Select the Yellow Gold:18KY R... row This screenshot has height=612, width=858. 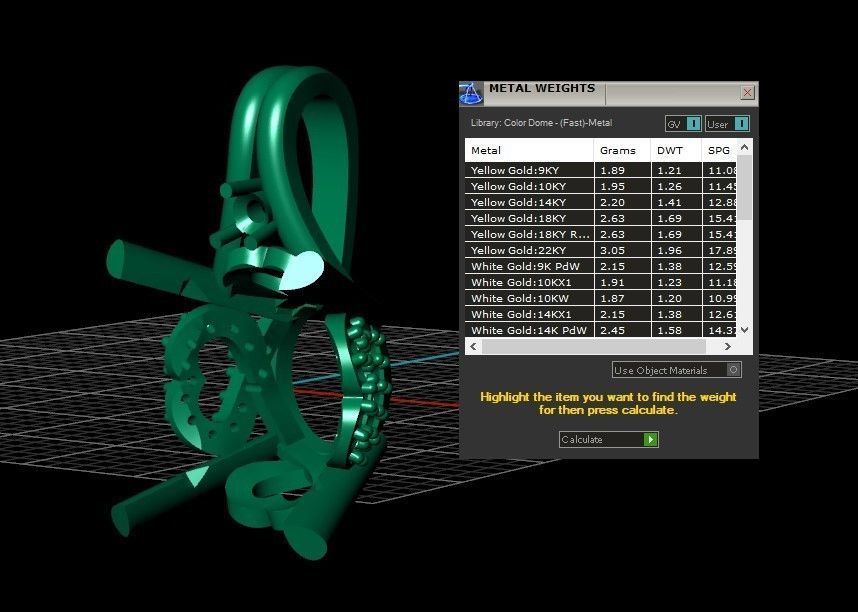pos(601,234)
